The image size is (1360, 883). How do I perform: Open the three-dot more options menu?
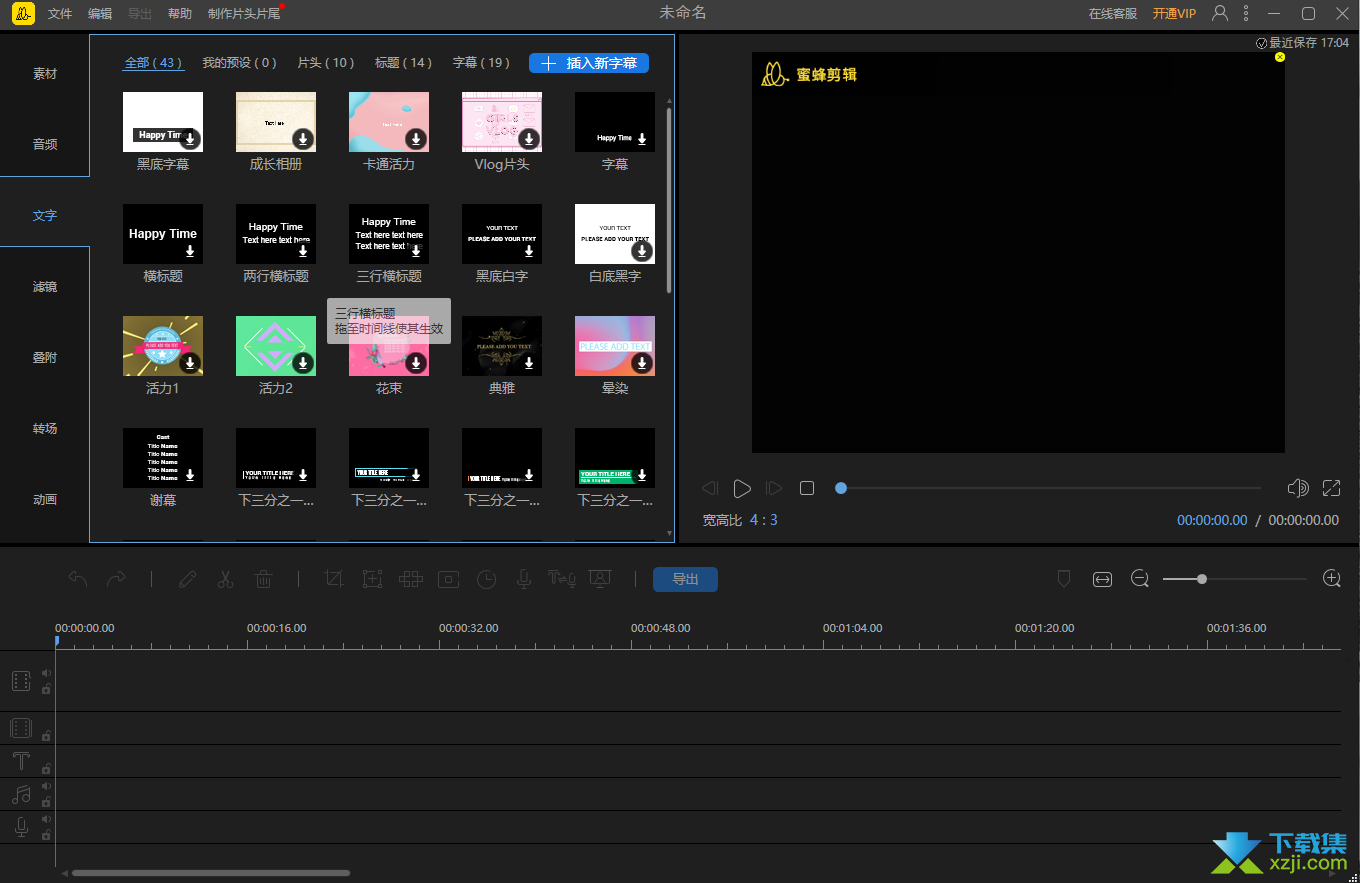pos(1246,13)
